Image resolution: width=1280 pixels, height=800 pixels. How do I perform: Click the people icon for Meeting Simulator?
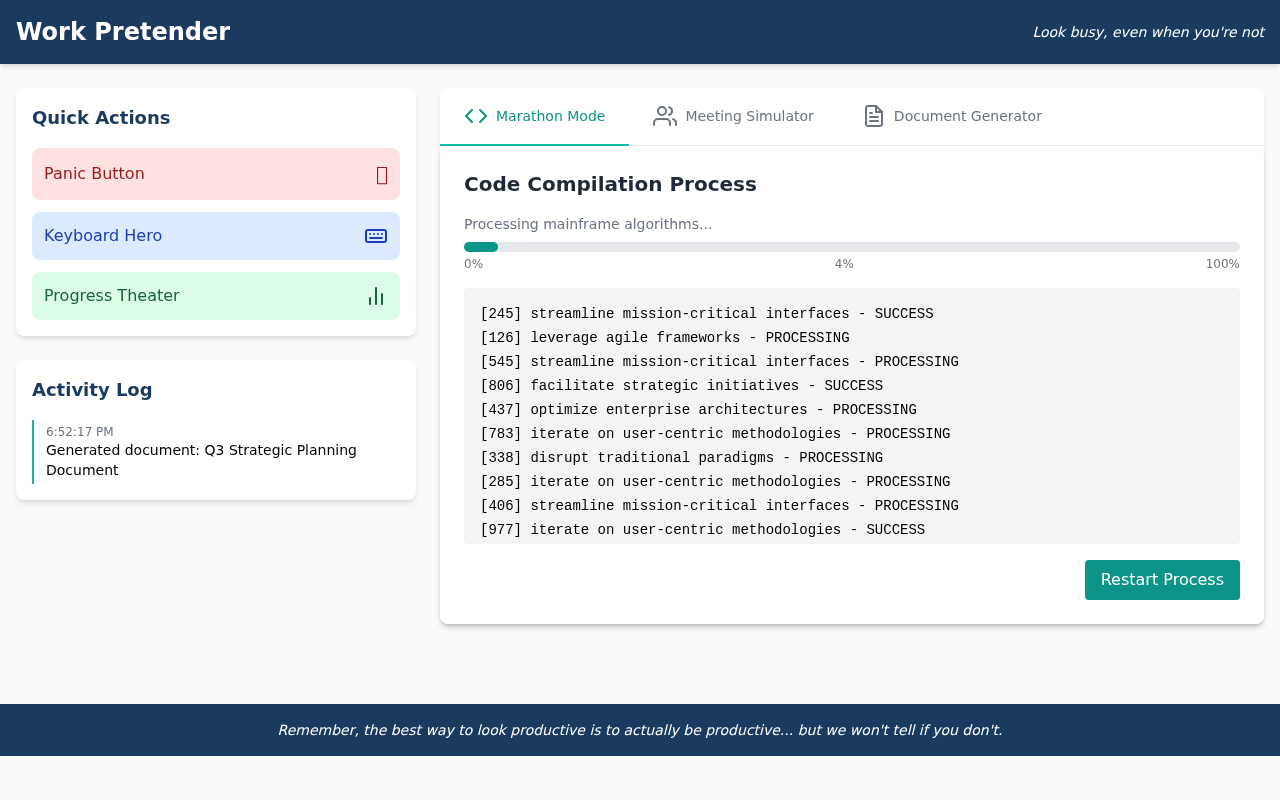click(665, 116)
